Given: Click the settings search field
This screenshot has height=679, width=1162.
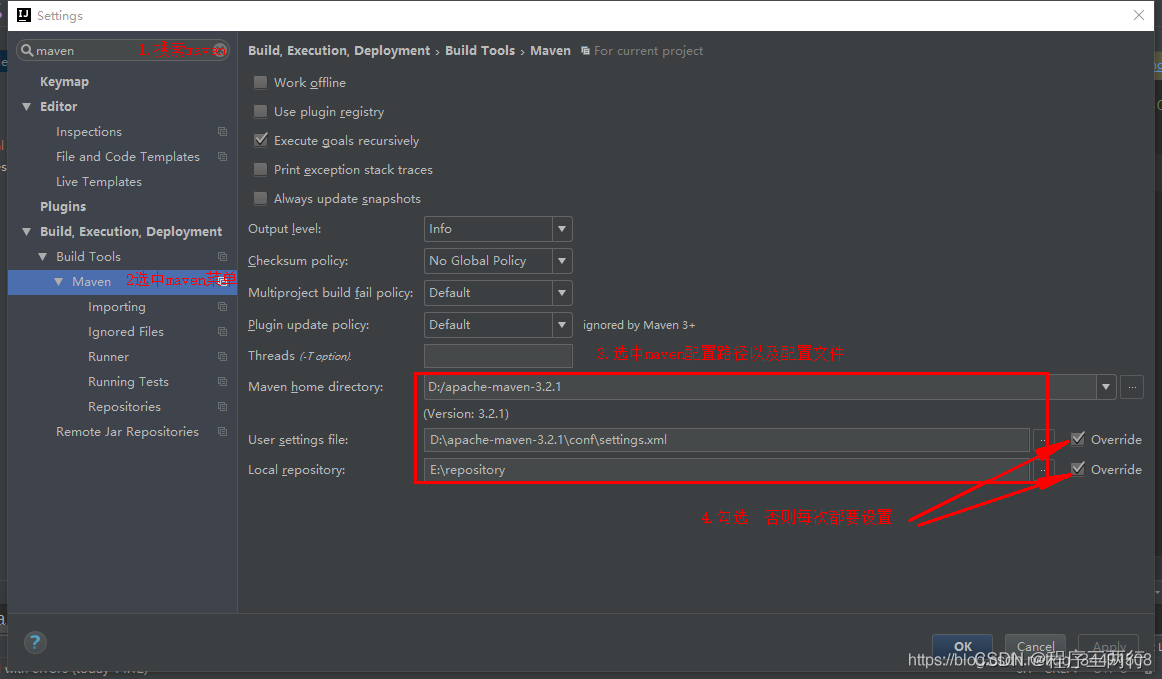Looking at the screenshot, I should (123, 50).
